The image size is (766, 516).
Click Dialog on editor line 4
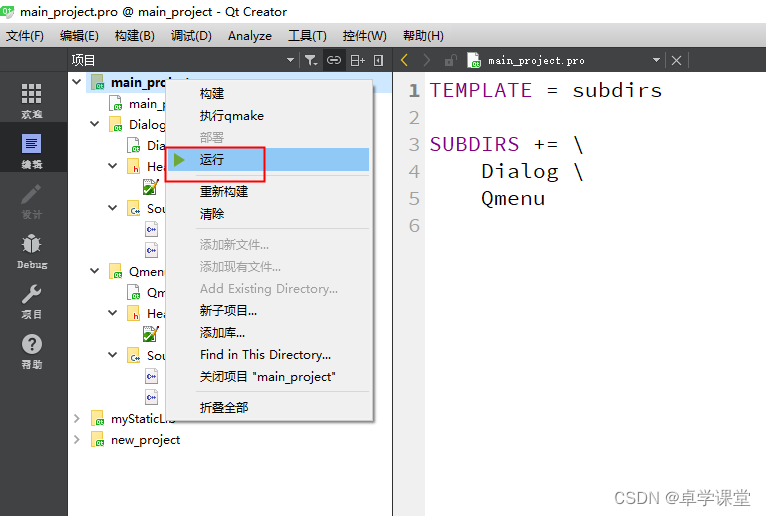point(520,172)
